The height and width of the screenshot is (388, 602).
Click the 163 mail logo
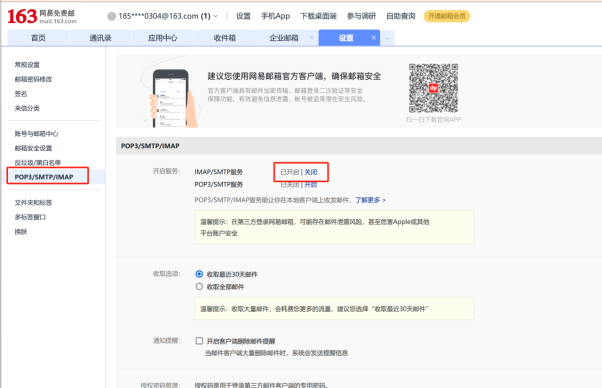tap(42, 17)
